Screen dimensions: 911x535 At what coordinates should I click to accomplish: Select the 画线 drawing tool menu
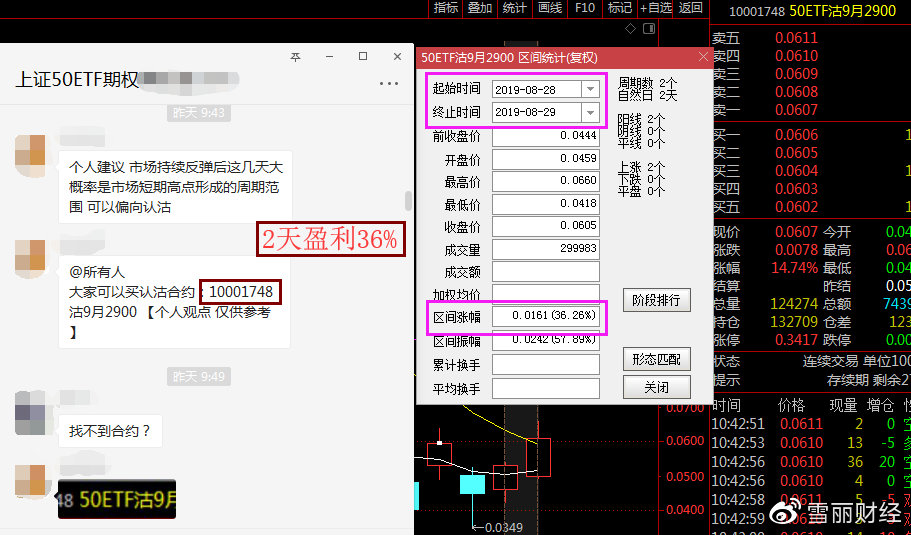click(x=550, y=8)
